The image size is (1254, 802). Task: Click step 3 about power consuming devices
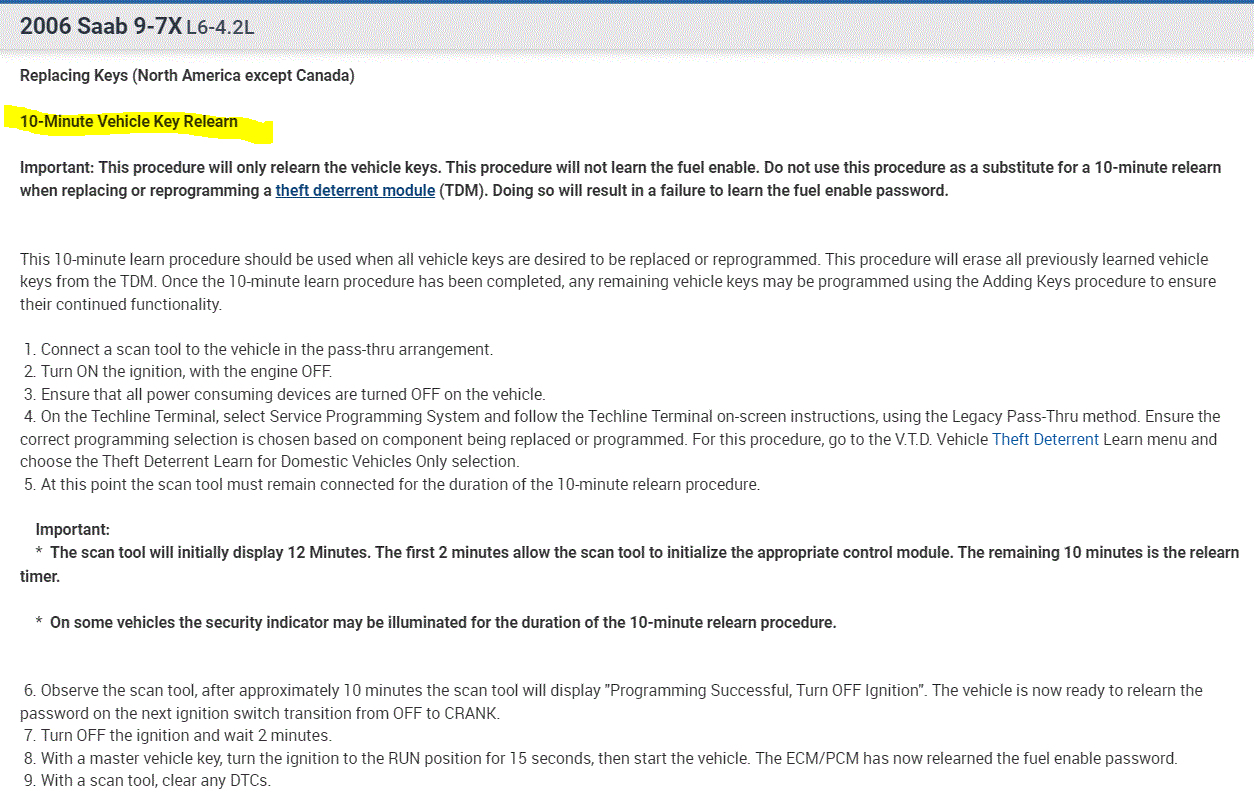285,394
